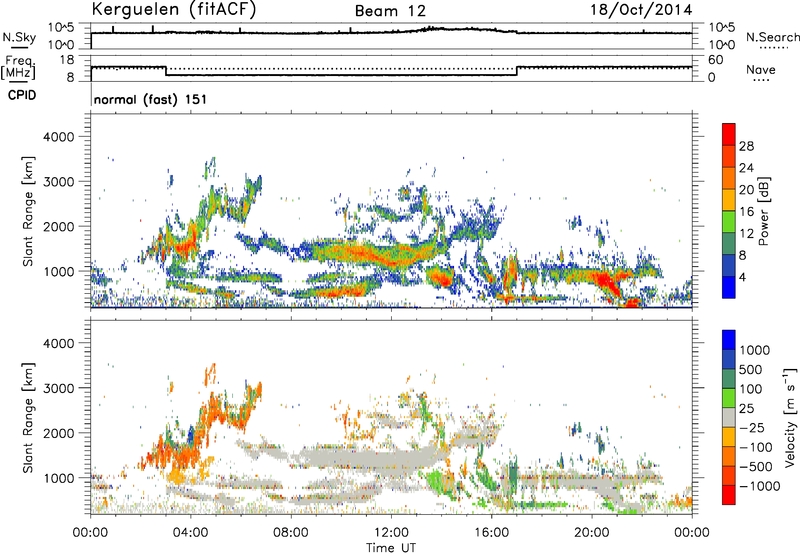
Task: Click the '12:00' time tick label
Action: pos(391,533)
